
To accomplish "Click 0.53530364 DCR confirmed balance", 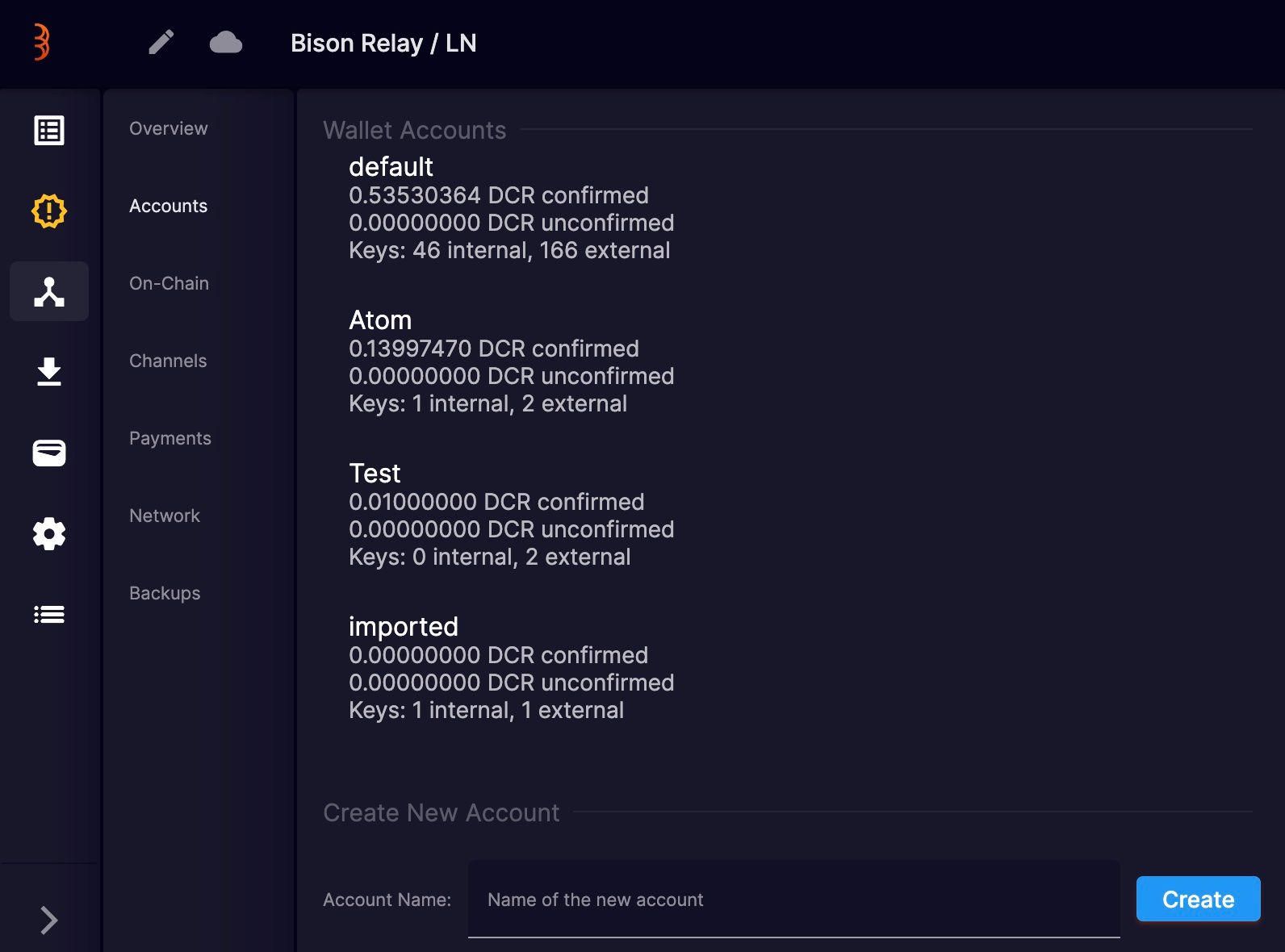I will click(x=499, y=195).
